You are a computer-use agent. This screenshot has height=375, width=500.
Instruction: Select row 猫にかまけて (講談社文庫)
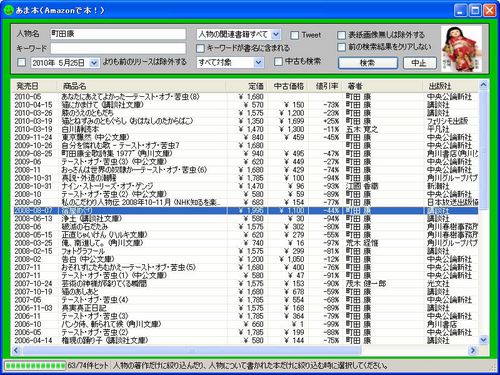click(246, 105)
